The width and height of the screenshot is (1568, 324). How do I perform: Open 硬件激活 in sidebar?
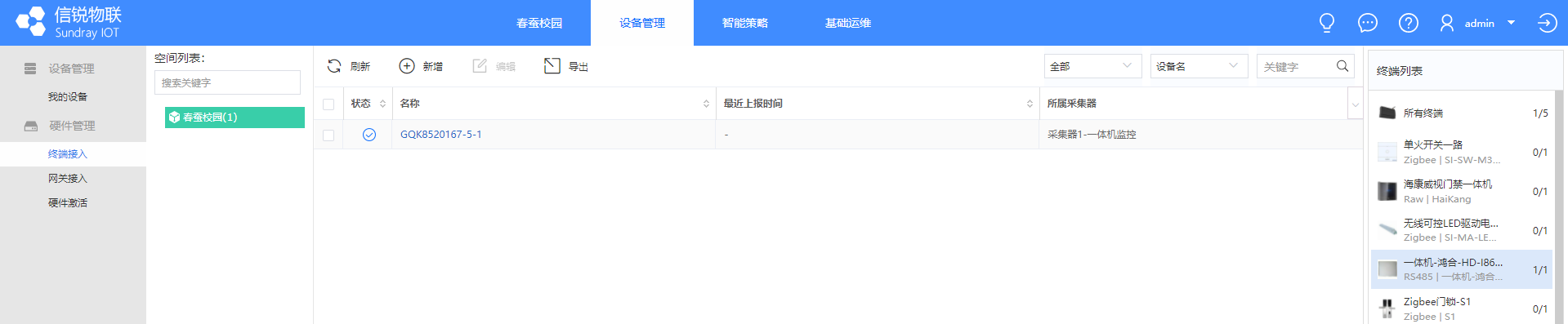68,203
